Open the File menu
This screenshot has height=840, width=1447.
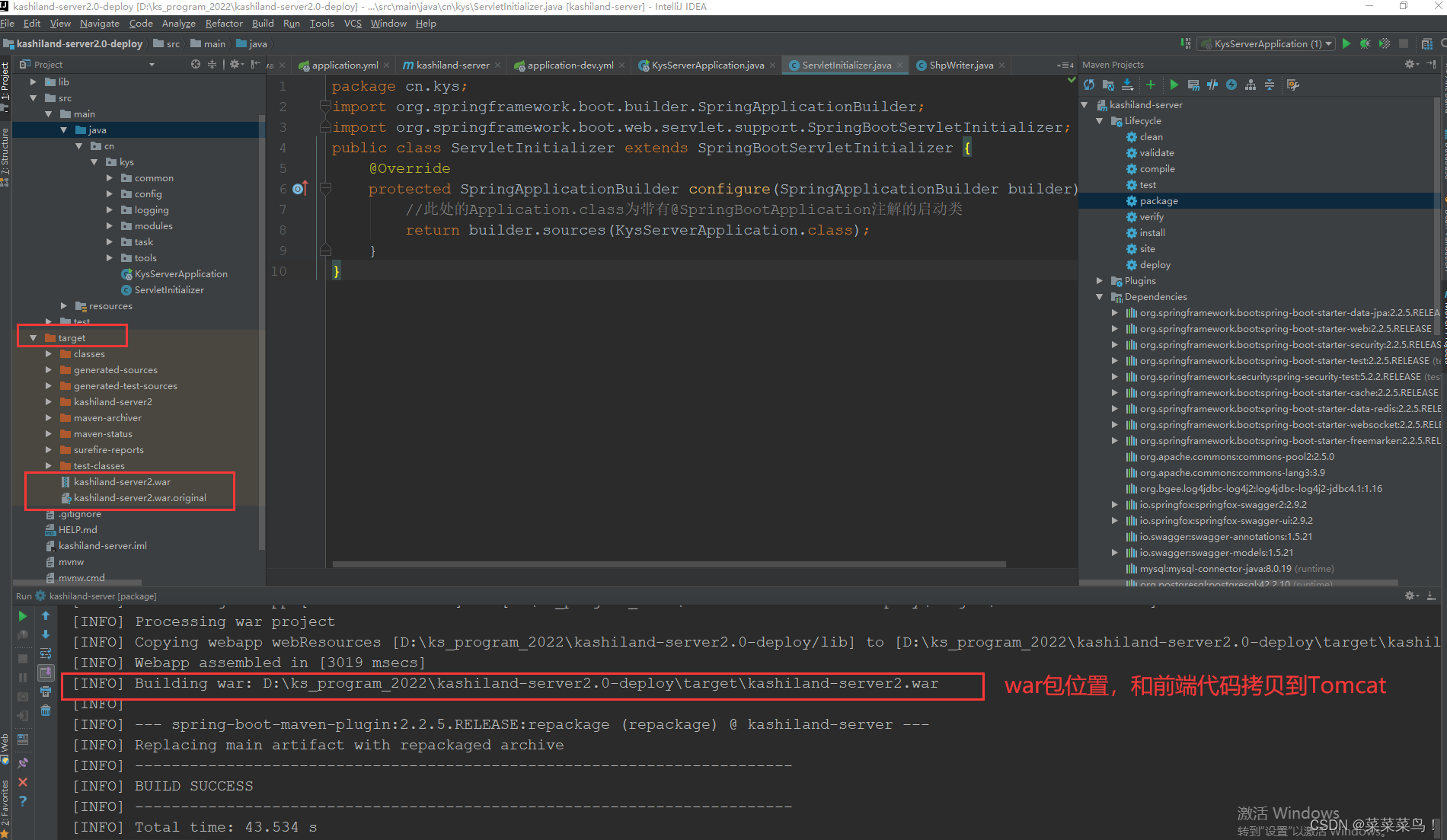pos(8,24)
